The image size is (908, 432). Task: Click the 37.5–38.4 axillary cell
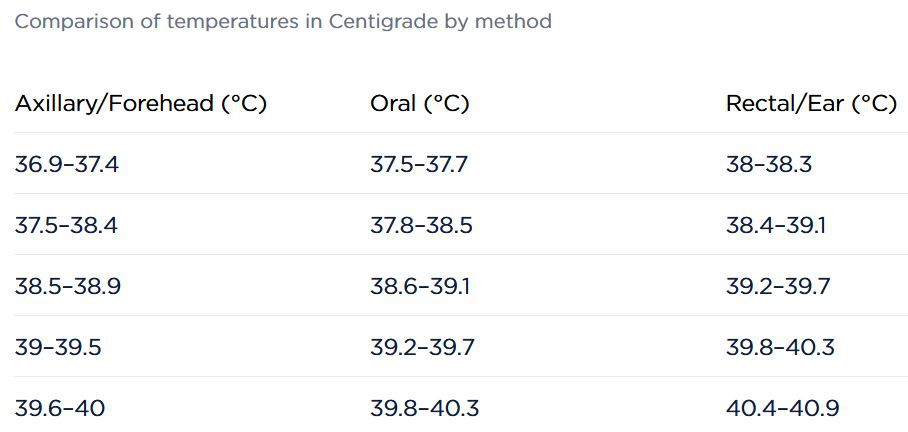click(66, 226)
